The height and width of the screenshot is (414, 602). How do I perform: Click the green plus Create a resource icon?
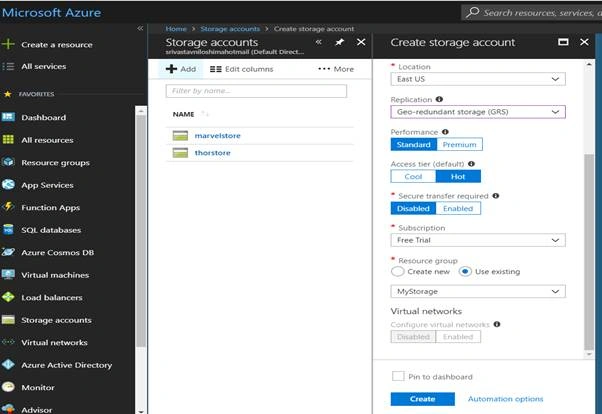pyautogui.click(x=8, y=44)
